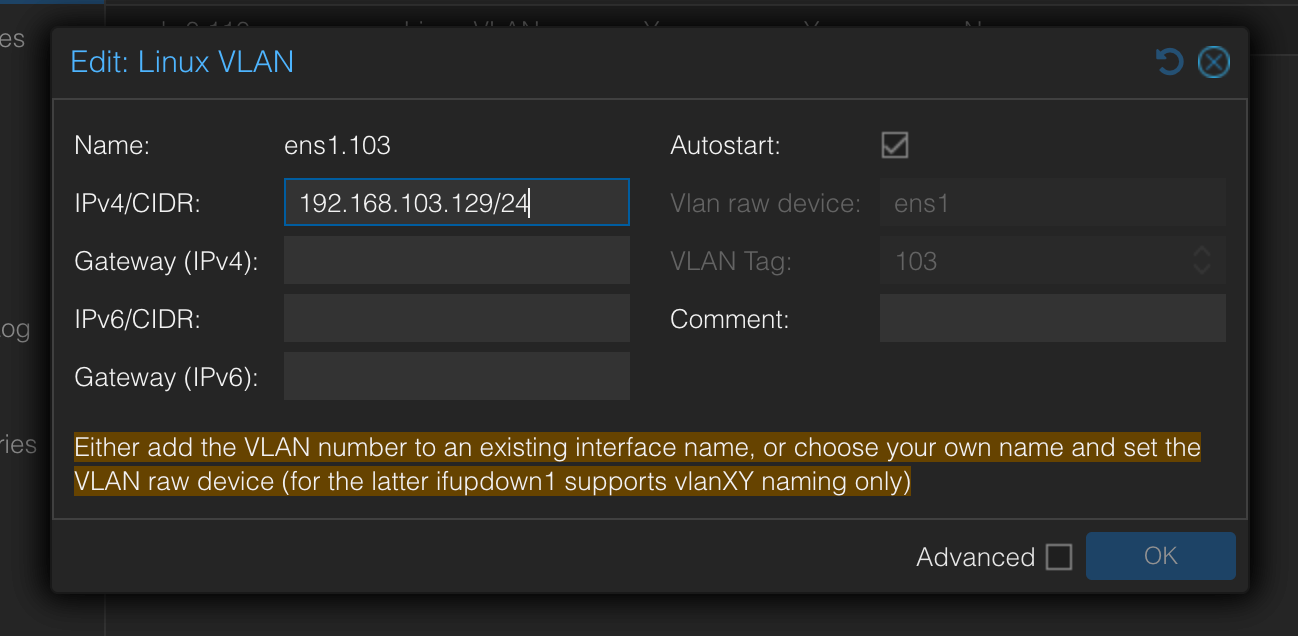Viewport: 1298px width, 636px height.
Task: Click the Comment input field
Action: pos(1053,319)
